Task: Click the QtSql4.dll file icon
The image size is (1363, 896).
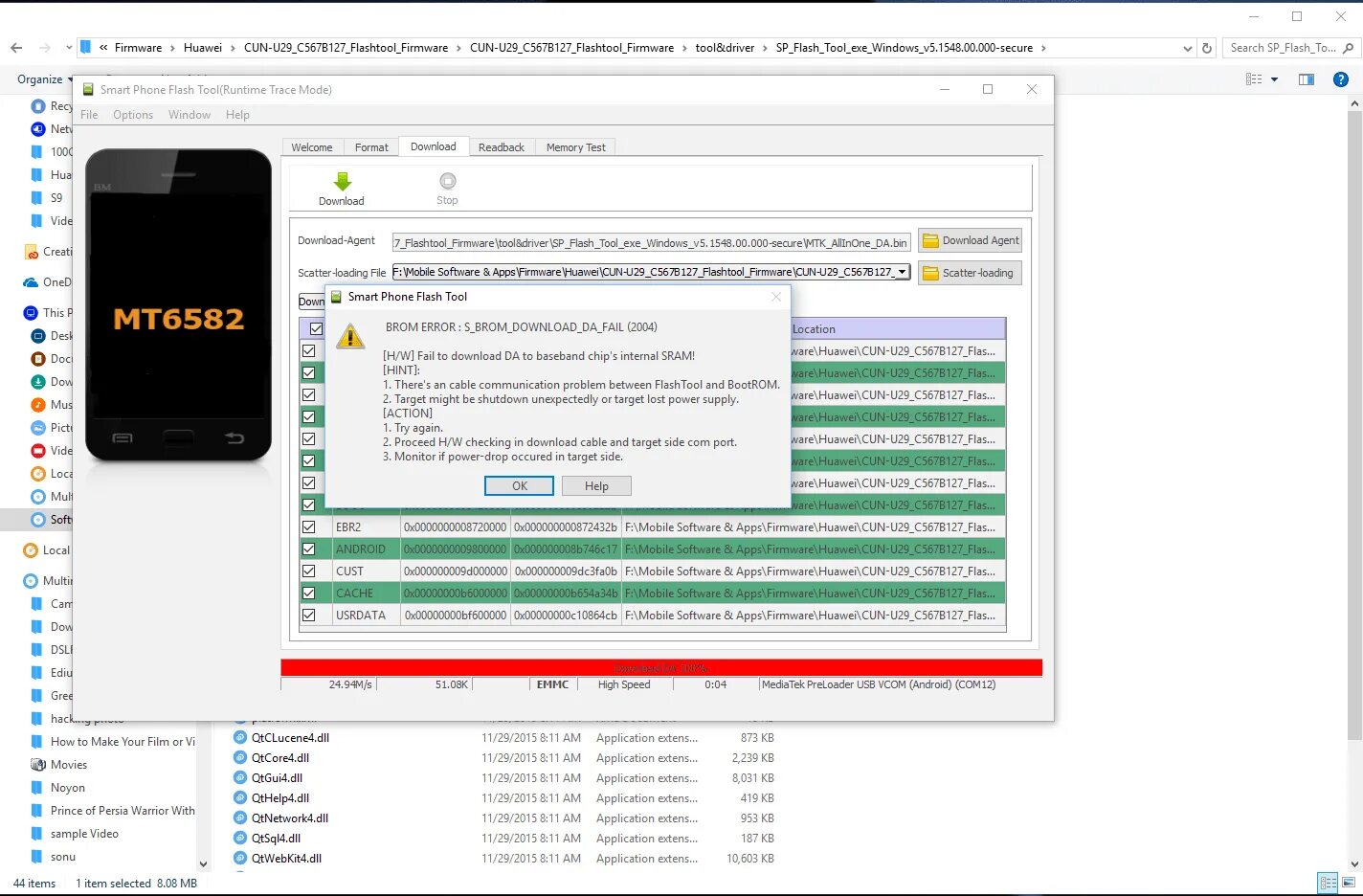Action: pyautogui.click(x=240, y=838)
